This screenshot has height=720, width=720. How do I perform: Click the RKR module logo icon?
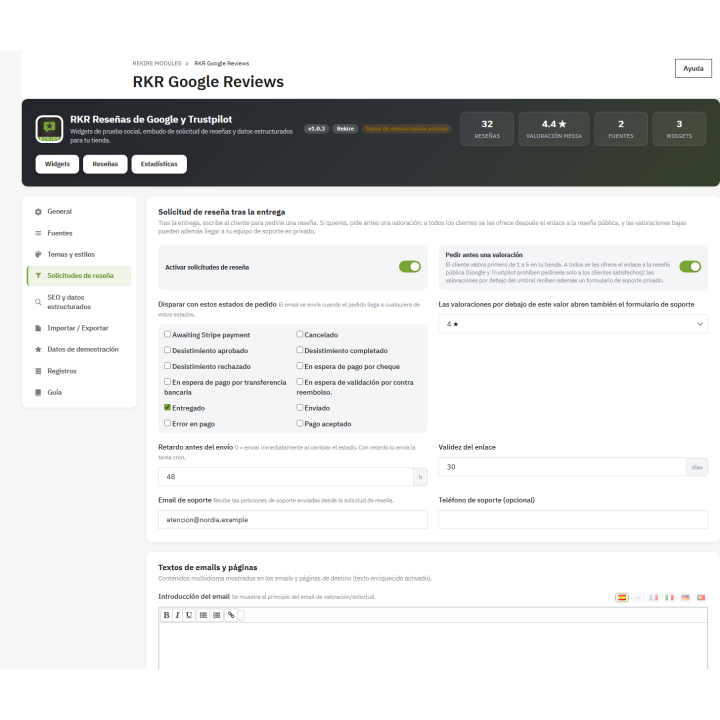[49, 129]
